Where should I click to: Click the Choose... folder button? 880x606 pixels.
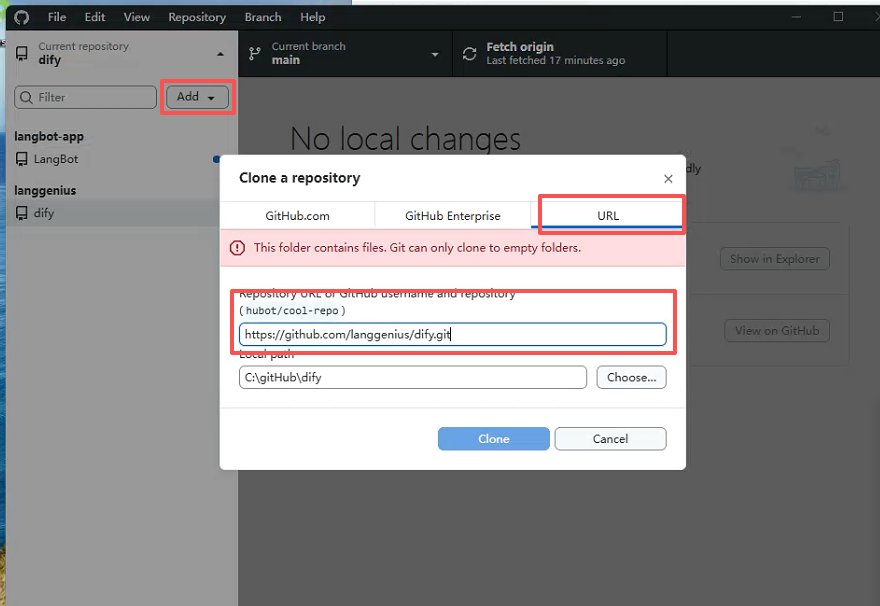[631, 377]
